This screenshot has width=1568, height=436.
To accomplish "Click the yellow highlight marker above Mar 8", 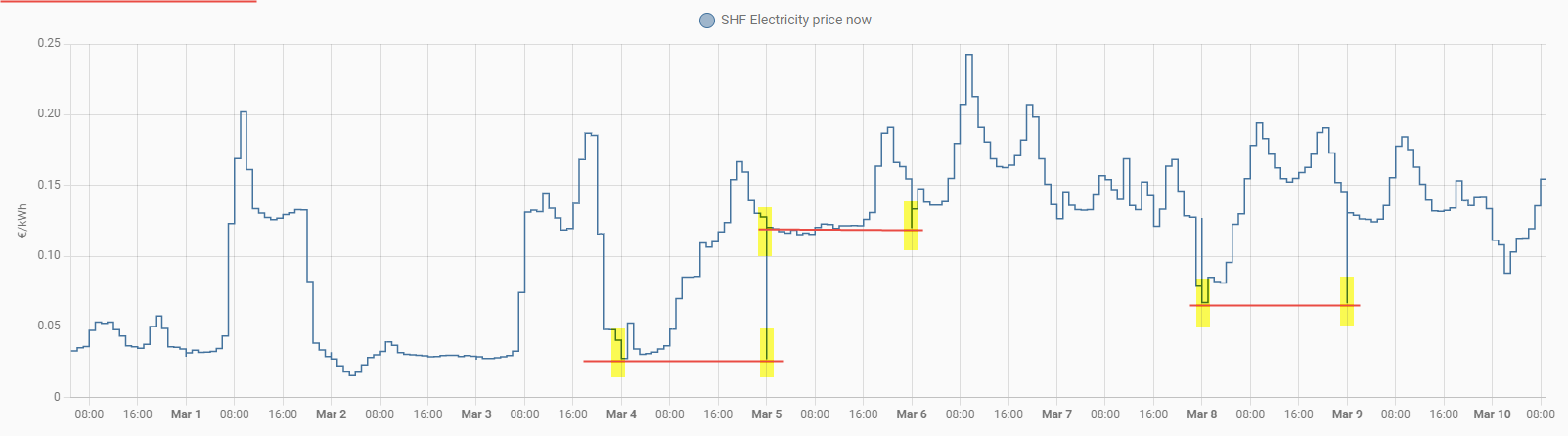I will [x=1203, y=303].
